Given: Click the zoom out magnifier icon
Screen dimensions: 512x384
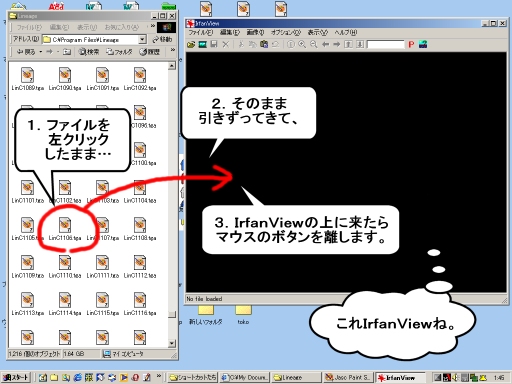Looking at the screenshot, I should tap(314, 44).
